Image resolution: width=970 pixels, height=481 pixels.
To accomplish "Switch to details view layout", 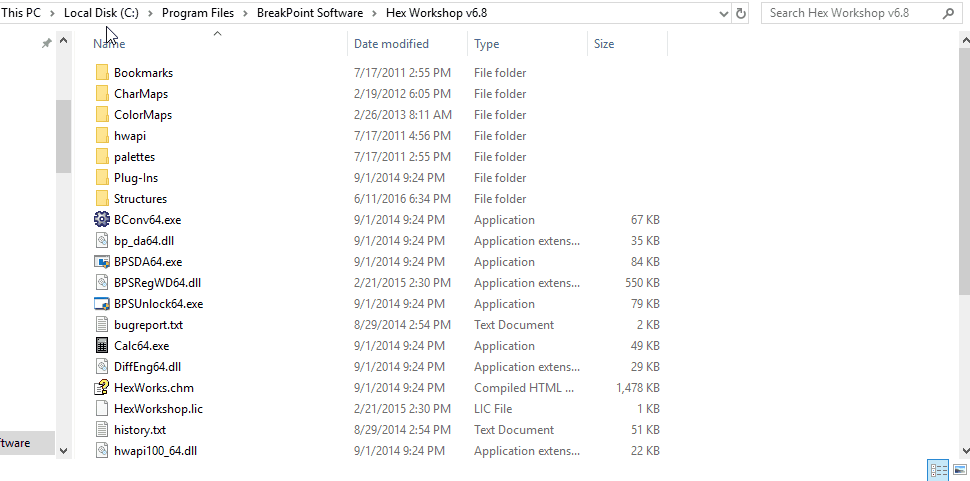I will (938, 470).
